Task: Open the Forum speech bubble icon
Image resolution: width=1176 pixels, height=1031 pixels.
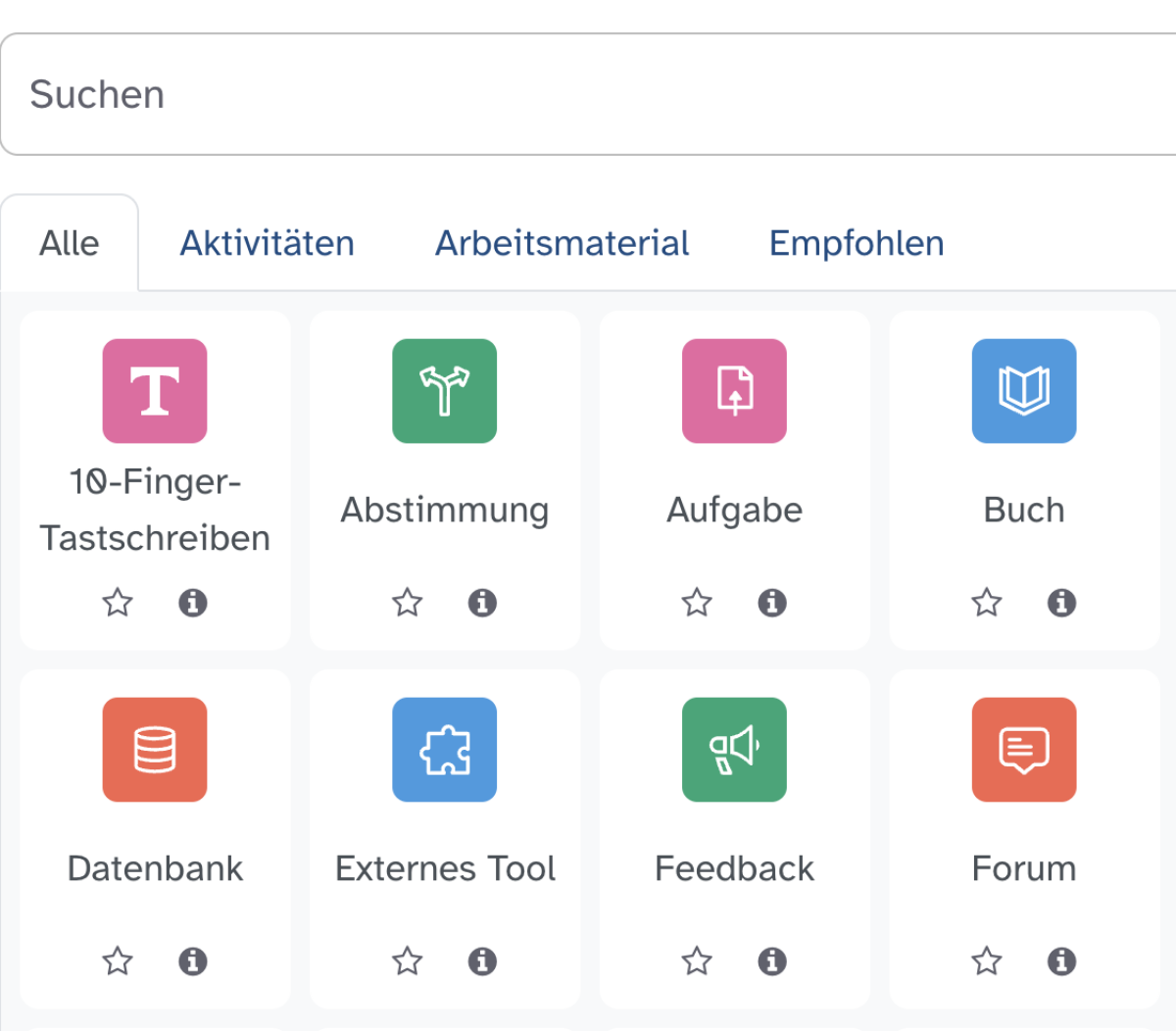Action: [1024, 750]
